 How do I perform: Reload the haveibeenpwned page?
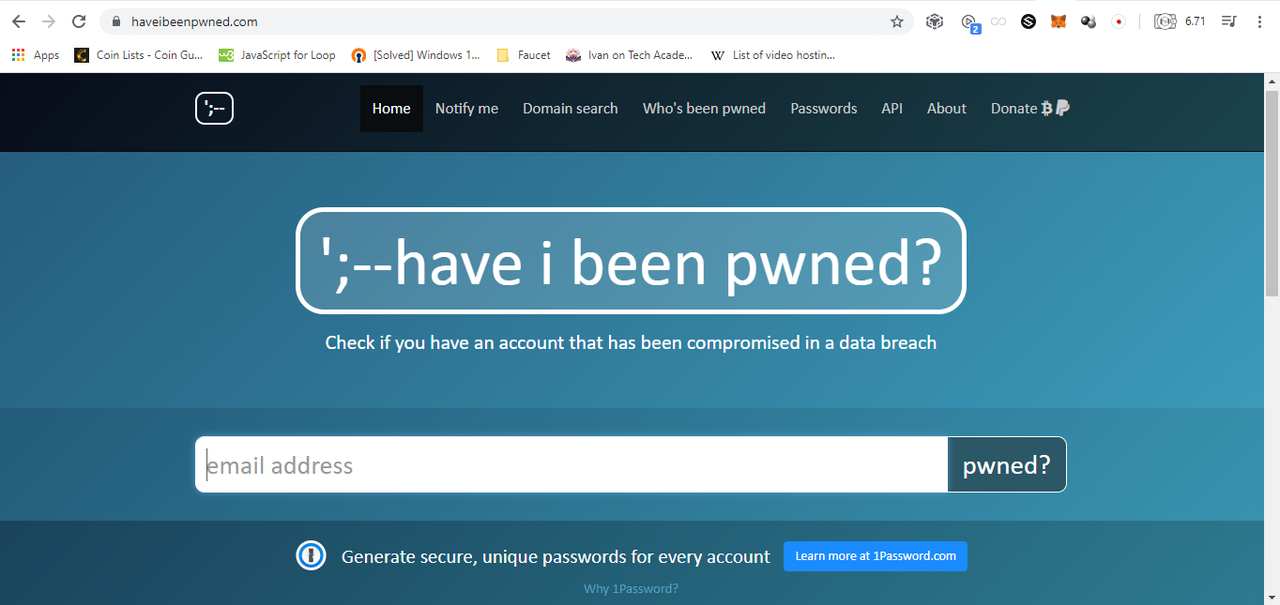pos(79,21)
